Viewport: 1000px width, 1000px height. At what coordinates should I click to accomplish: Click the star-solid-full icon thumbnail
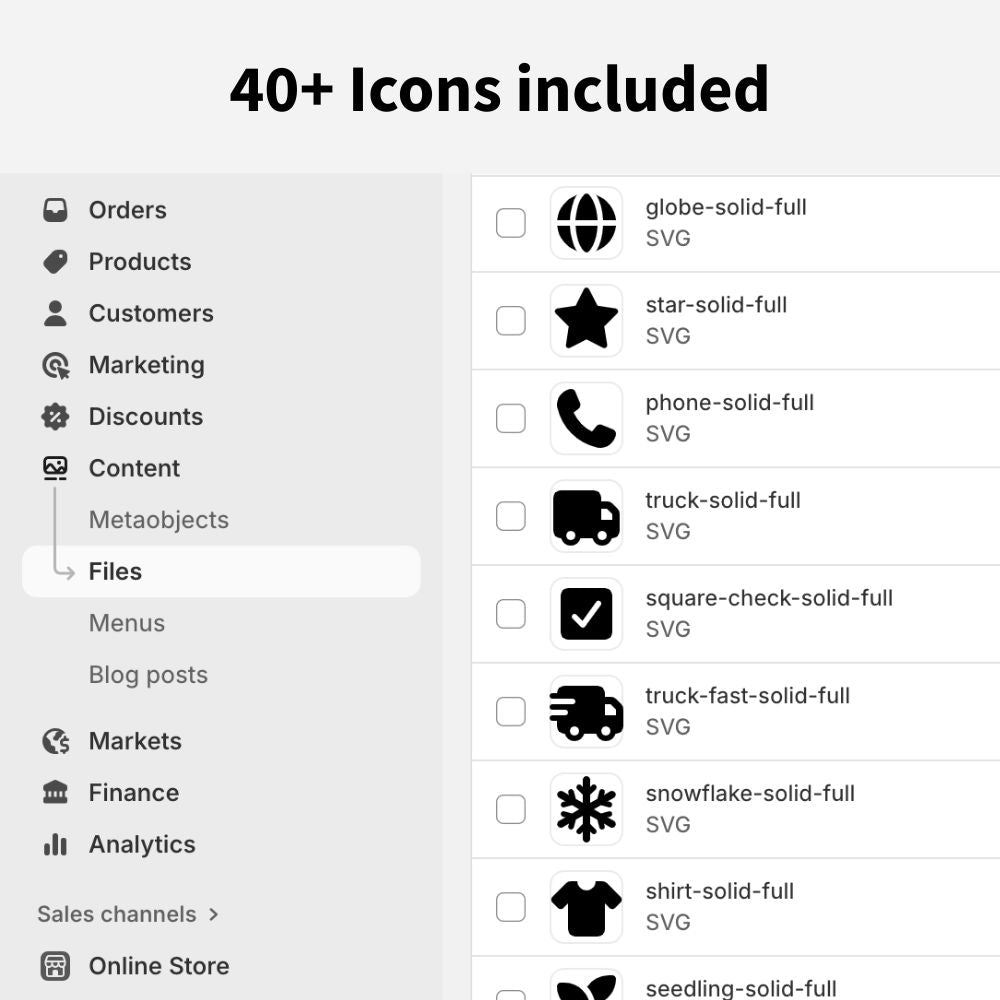(586, 320)
